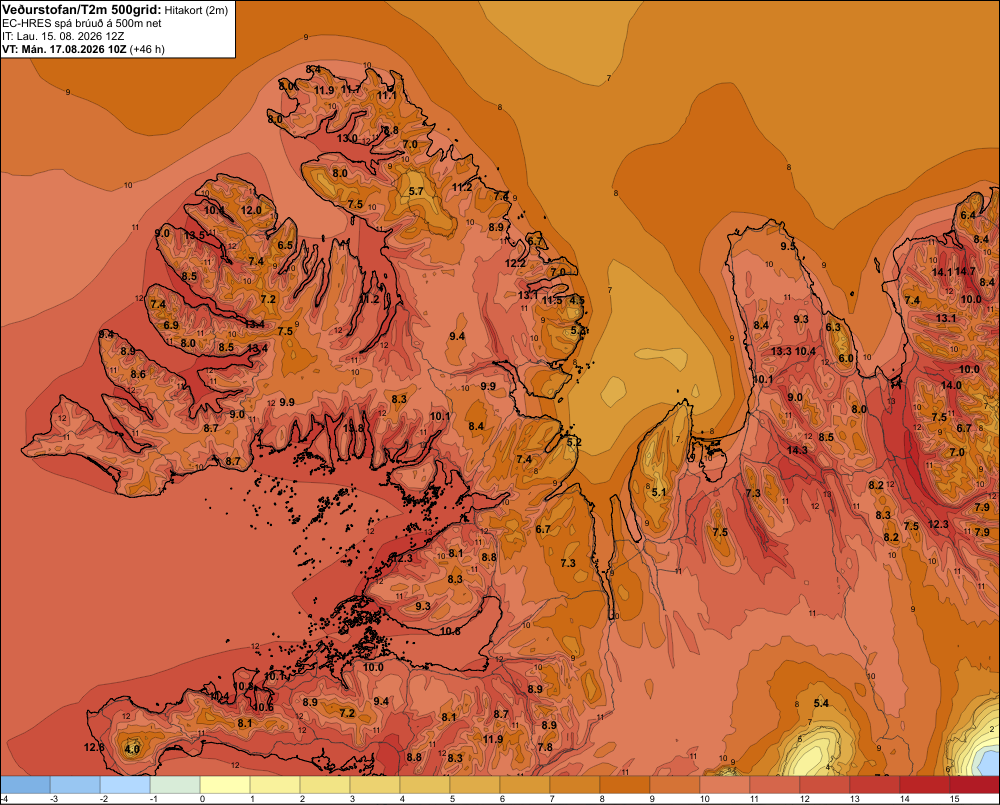The width and height of the screenshot is (1000, 805).
Task: Click the '-4' label on the legend scale
Action: point(4,799)
